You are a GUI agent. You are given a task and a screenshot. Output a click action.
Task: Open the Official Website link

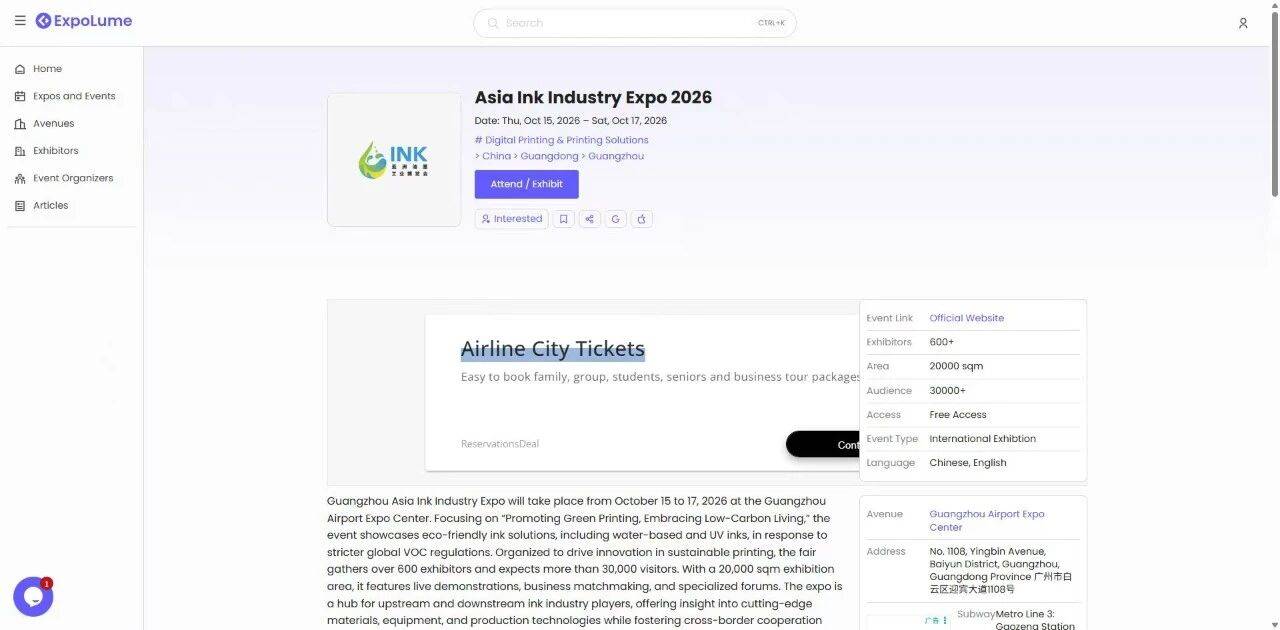pos(966,318)
